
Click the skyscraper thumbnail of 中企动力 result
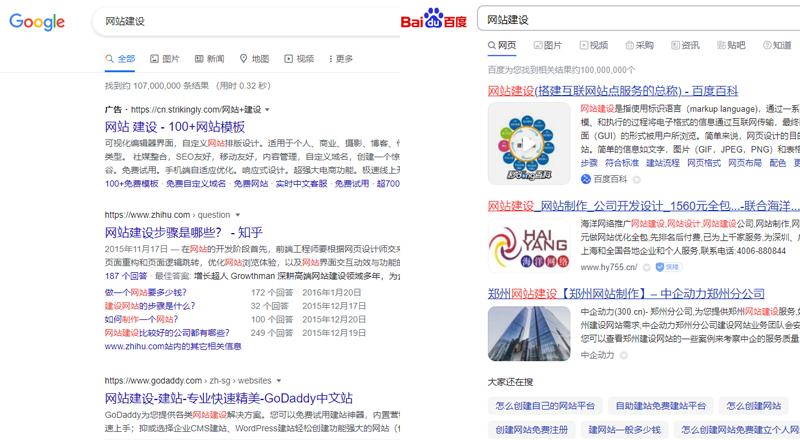click(x=529, y=334)
